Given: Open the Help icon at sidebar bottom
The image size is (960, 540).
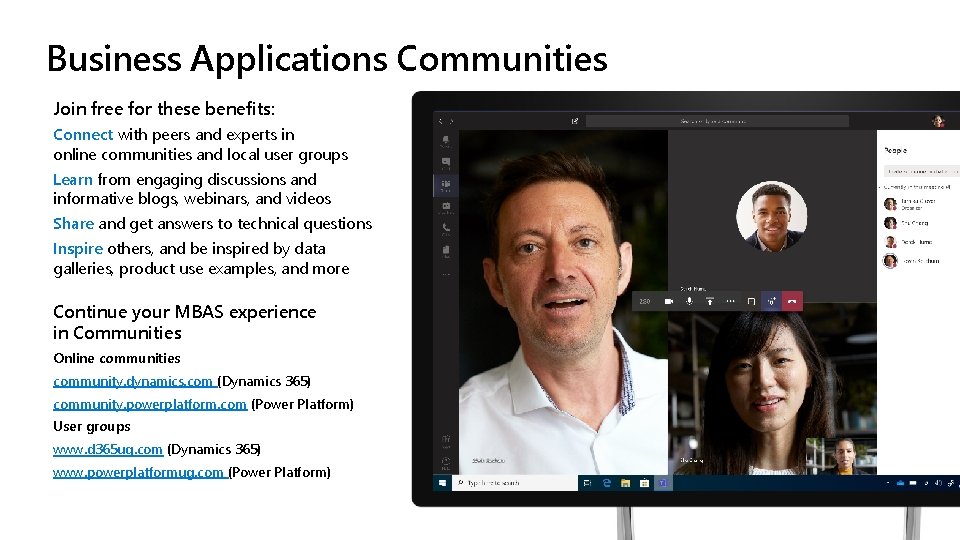Looking at the screenshot, I should click(446, 462).
